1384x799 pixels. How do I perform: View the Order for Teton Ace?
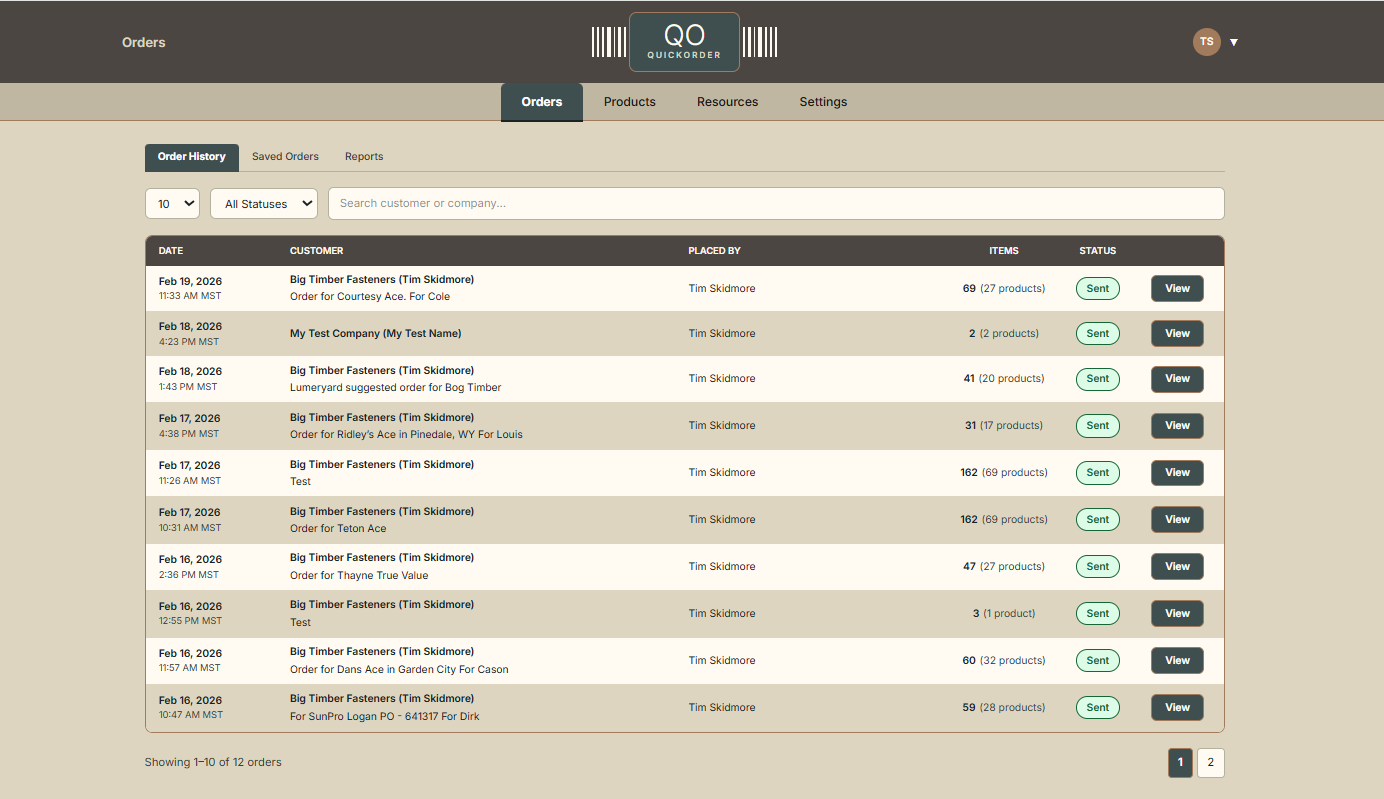click(1177, 520)
